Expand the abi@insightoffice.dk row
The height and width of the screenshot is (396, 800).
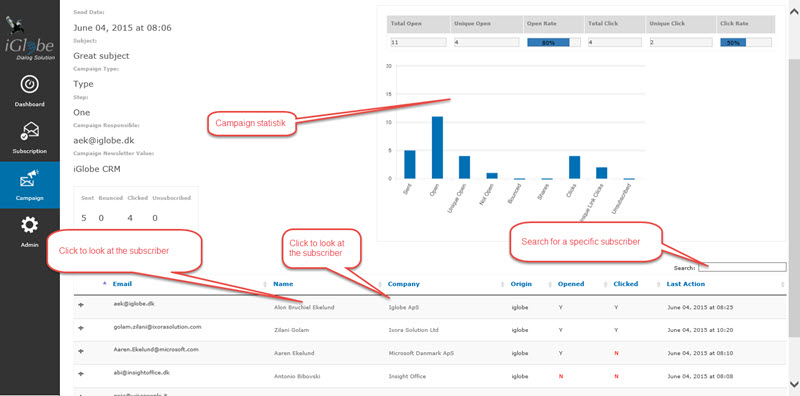pyautogui.click(x=81, y=375)
